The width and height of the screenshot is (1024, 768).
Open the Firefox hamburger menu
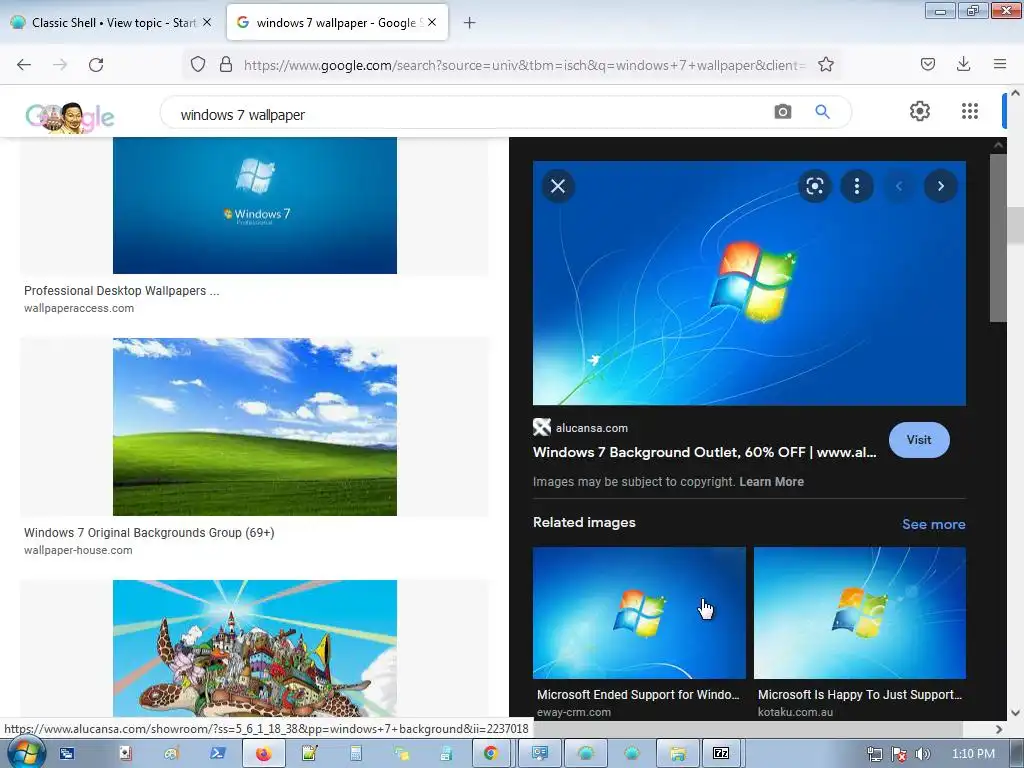(1000, 64)
